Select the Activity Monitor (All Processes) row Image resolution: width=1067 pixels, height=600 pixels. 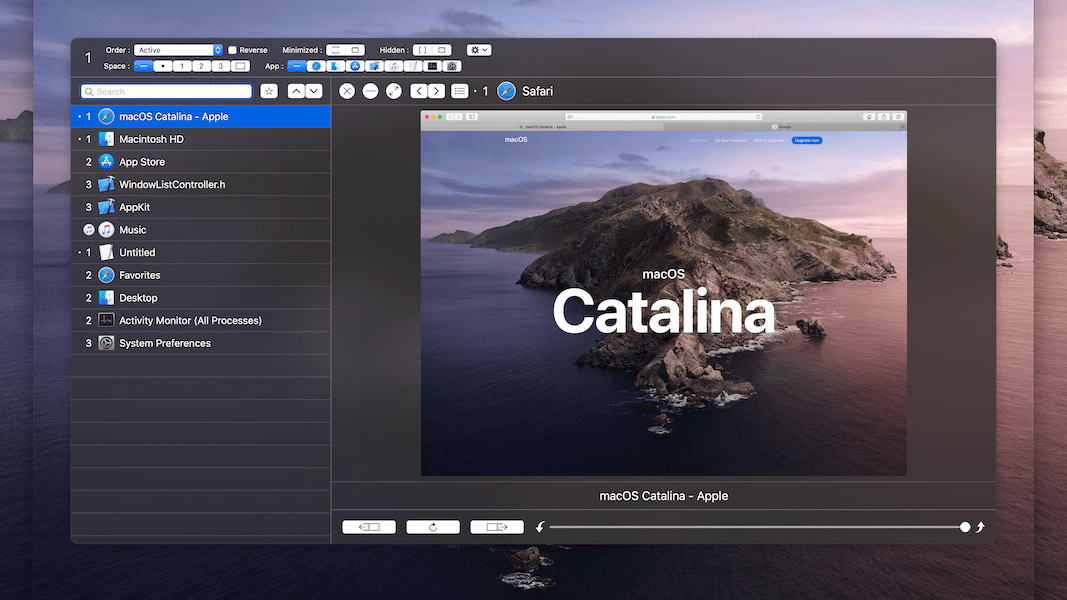tap(201, 320)
